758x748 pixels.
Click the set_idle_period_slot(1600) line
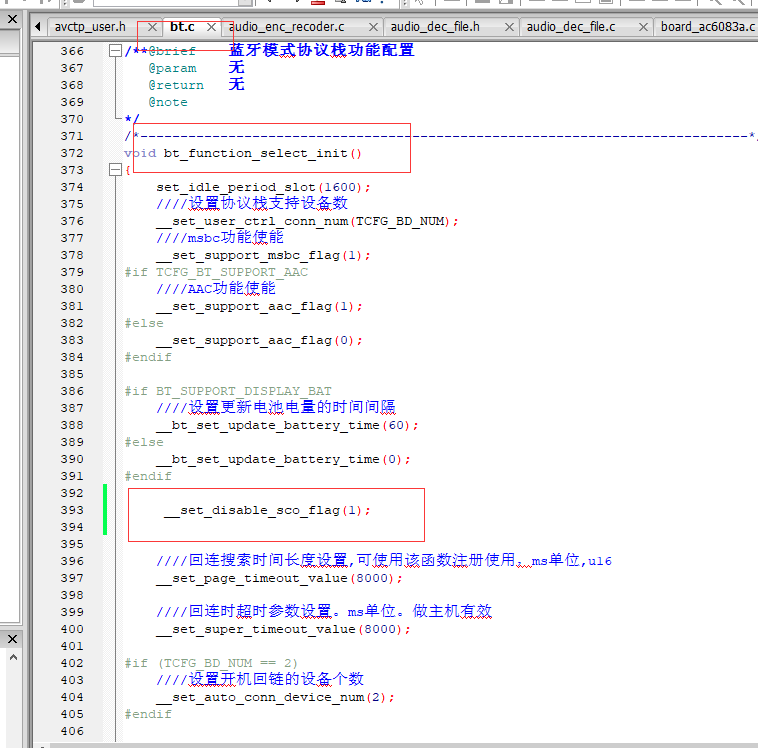pos(263,187)
